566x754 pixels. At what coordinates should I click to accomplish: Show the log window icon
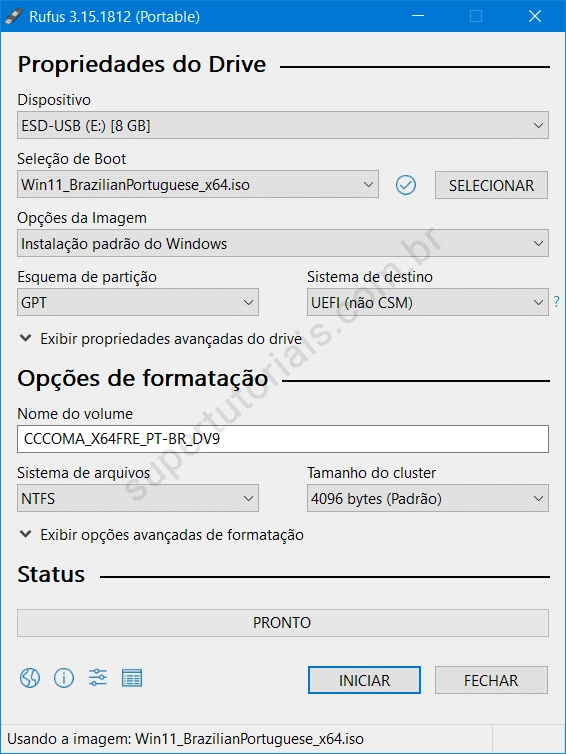(x=132, y=679)
